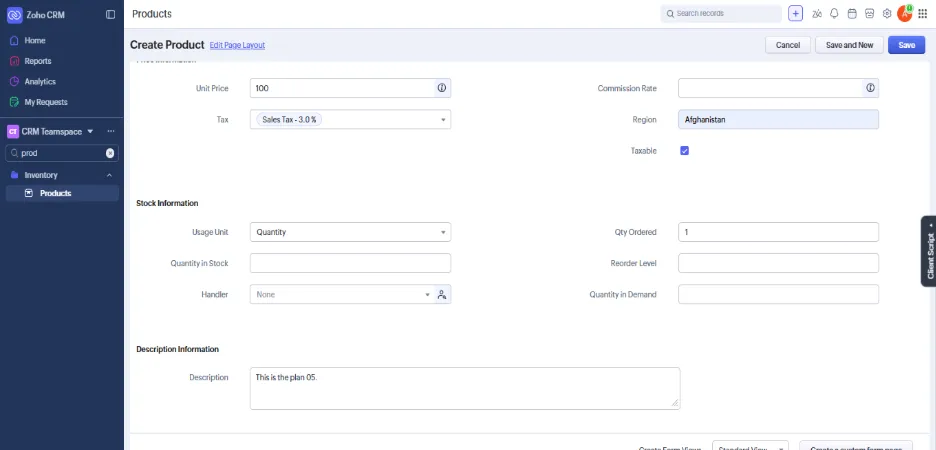Viewport: 936px width, 450px height.
Task: Click the Quantity in Demand field
Action: tap(778, 294)
